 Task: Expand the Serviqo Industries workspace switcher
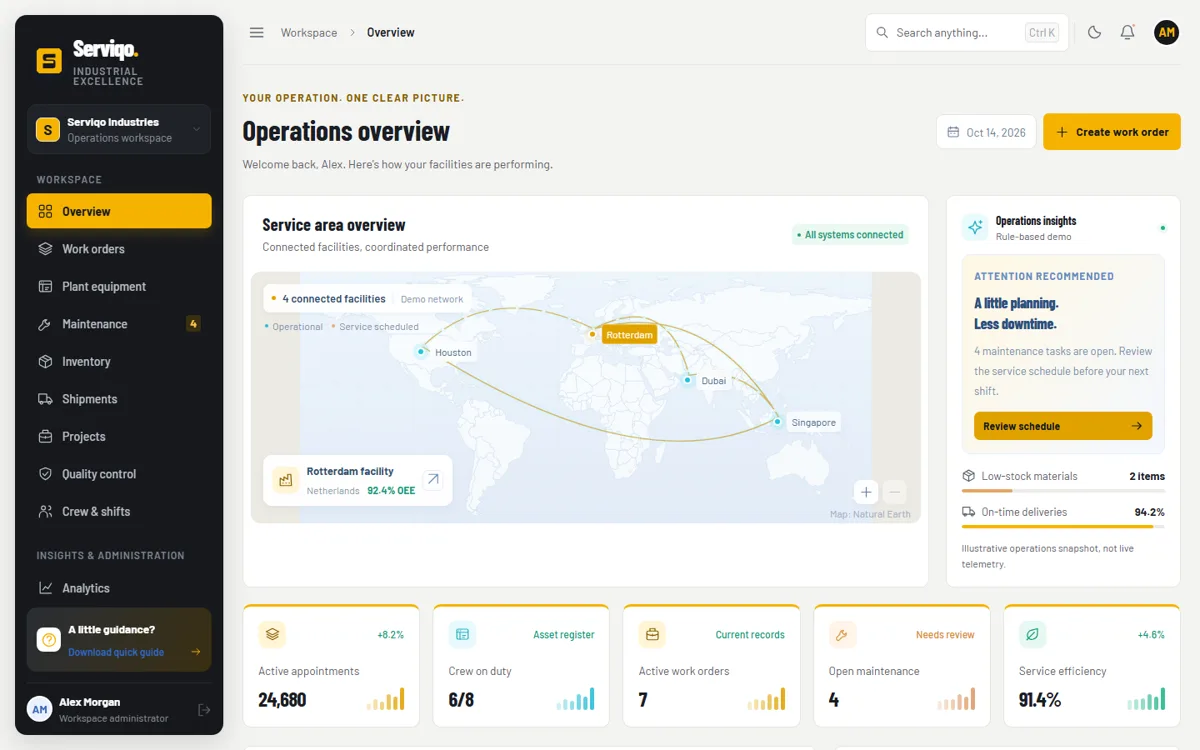pos(119,130)
